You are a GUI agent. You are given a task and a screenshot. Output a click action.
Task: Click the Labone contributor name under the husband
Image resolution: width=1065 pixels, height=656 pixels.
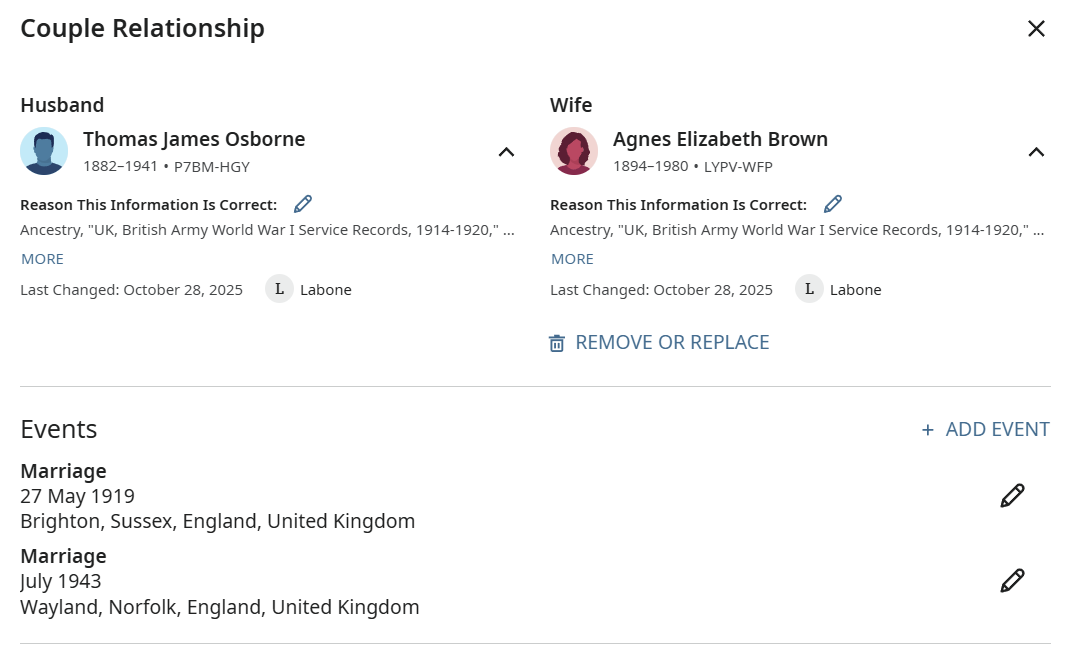point(326,290)
